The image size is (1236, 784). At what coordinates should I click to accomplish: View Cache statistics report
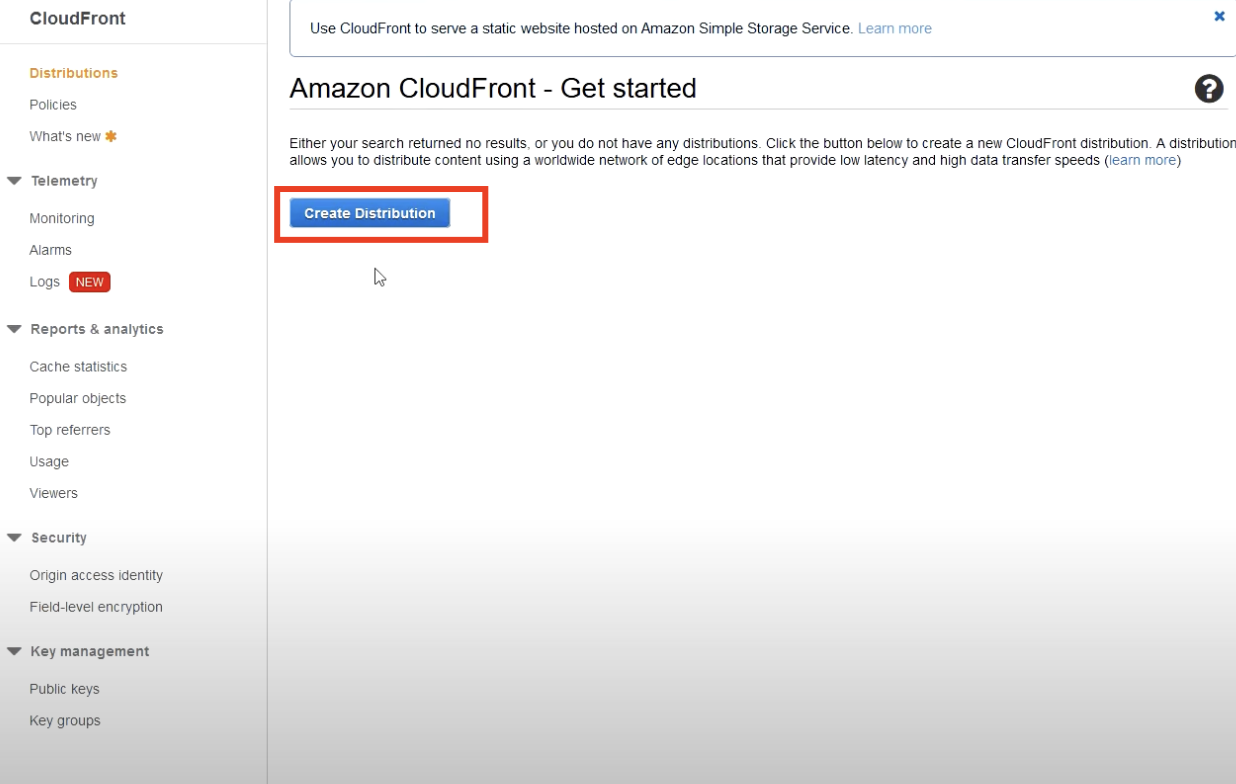[78, 367]
